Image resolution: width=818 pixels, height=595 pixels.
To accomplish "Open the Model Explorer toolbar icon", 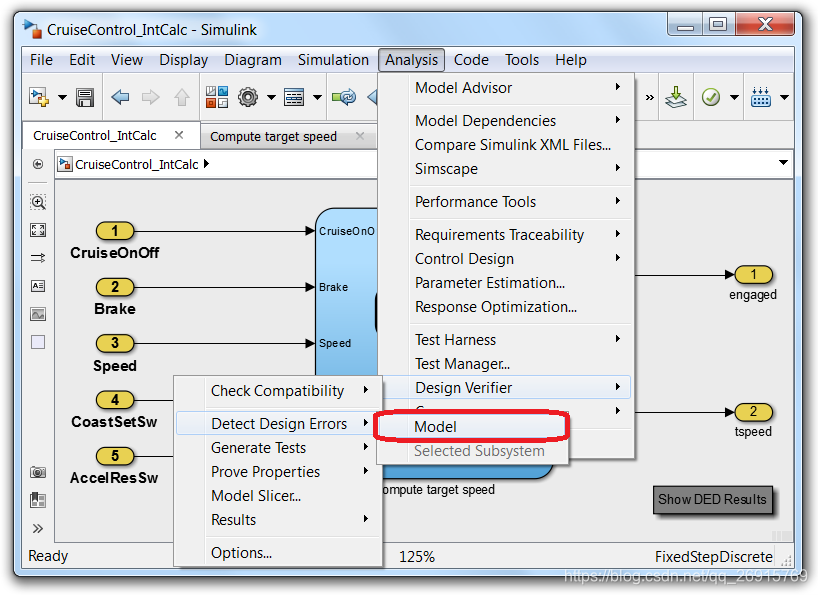I will [x=294, y=97].
